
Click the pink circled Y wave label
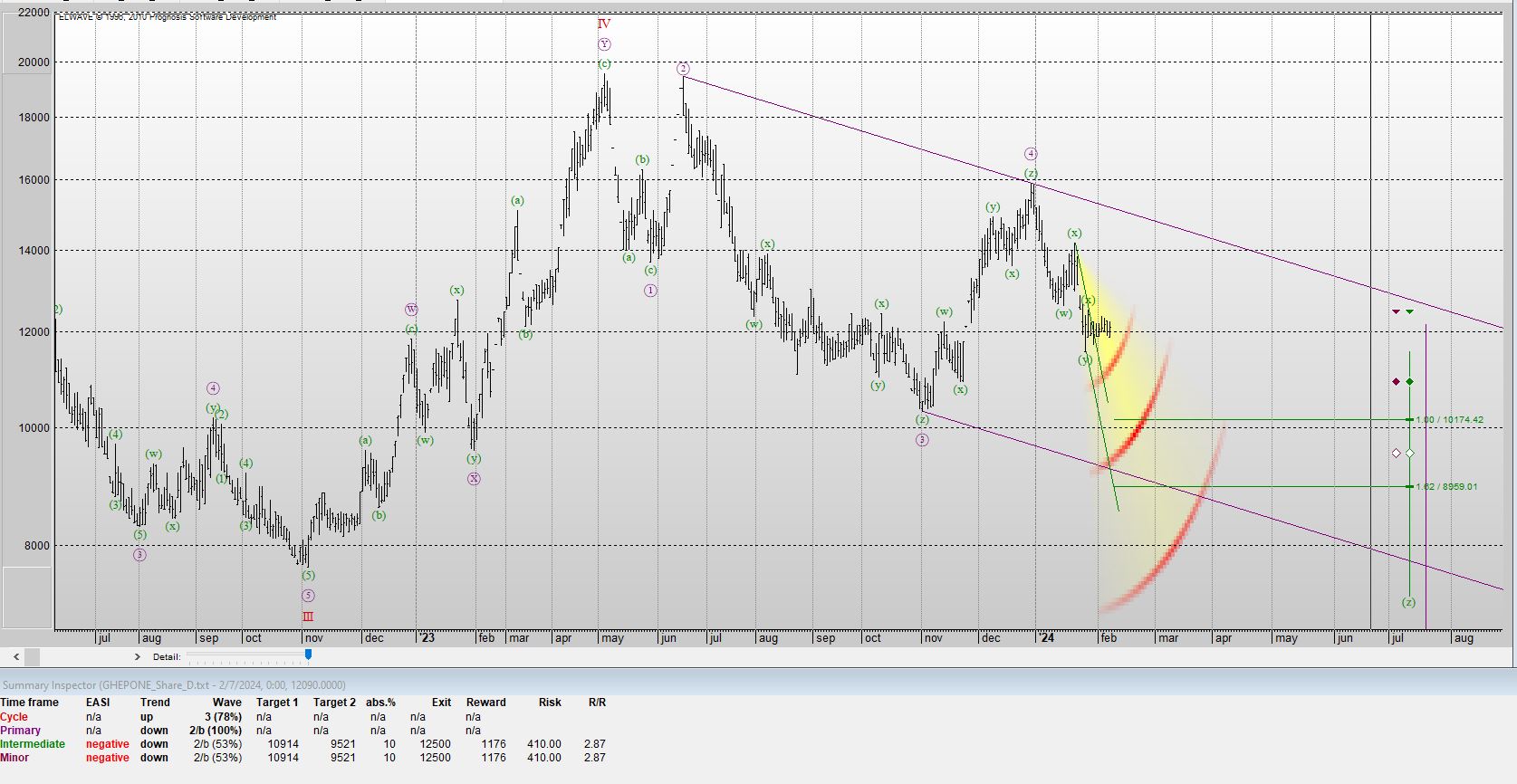pos(604,44)
